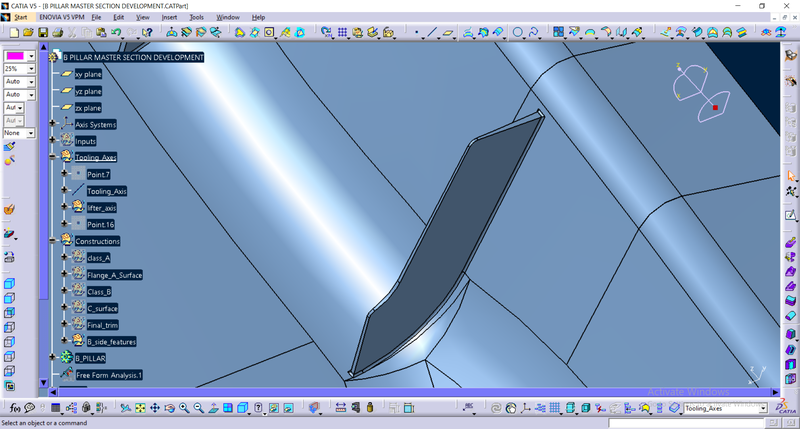Collapse the Tooling_Axes tree node
The image size is (800, 429).
(52, 157)
